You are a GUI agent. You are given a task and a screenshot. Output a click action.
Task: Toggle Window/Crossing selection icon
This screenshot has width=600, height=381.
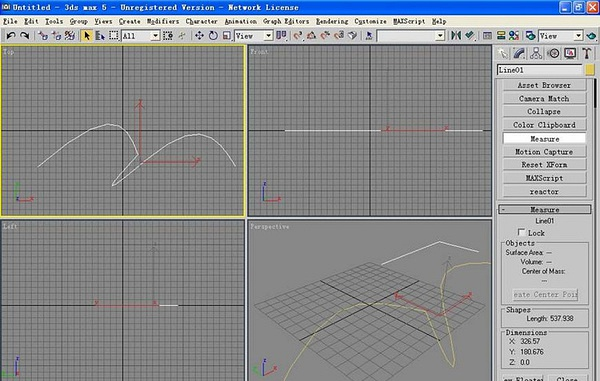(x=168, y=36)
